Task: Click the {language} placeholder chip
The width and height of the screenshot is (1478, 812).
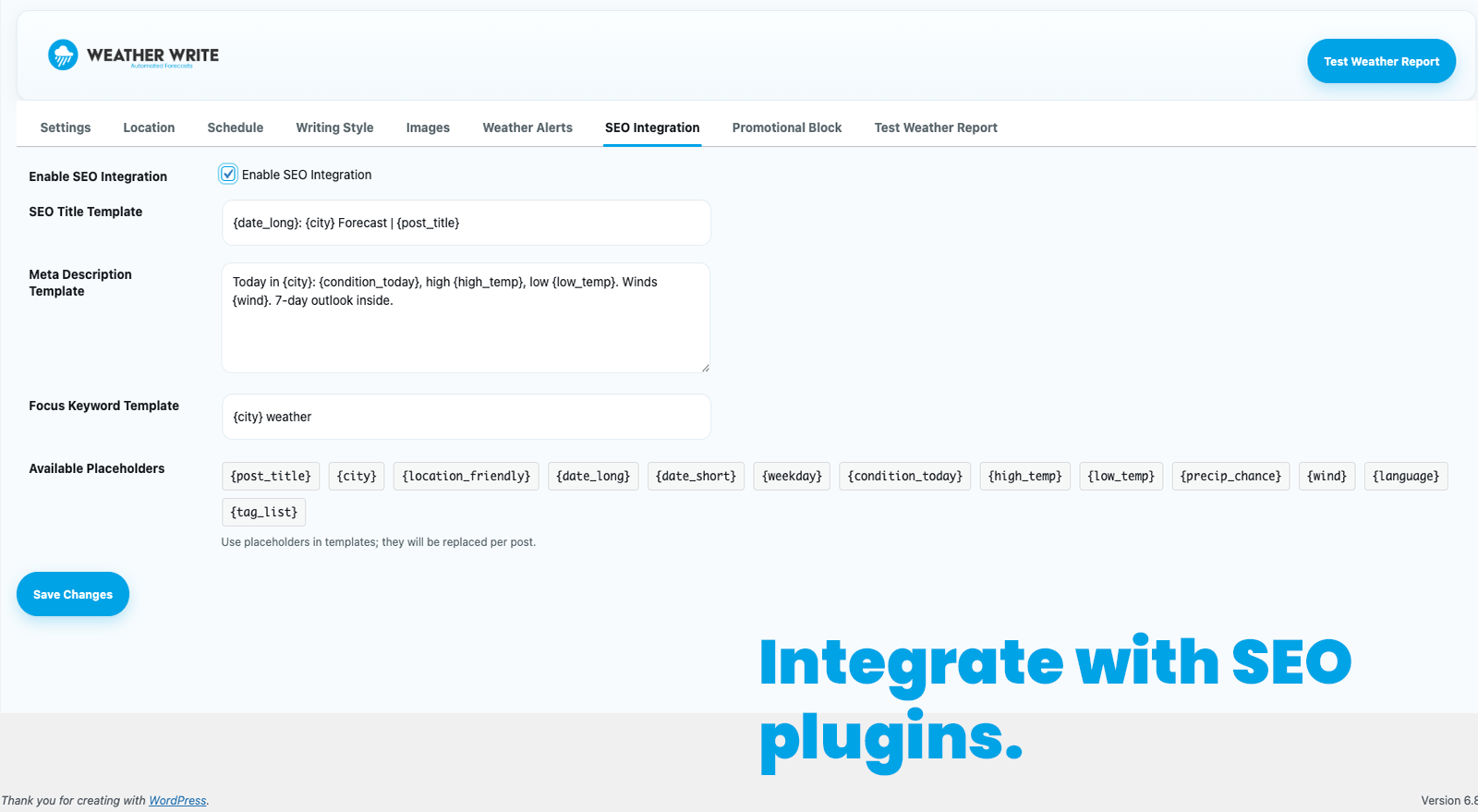Action: click(x=1406, y=476)
